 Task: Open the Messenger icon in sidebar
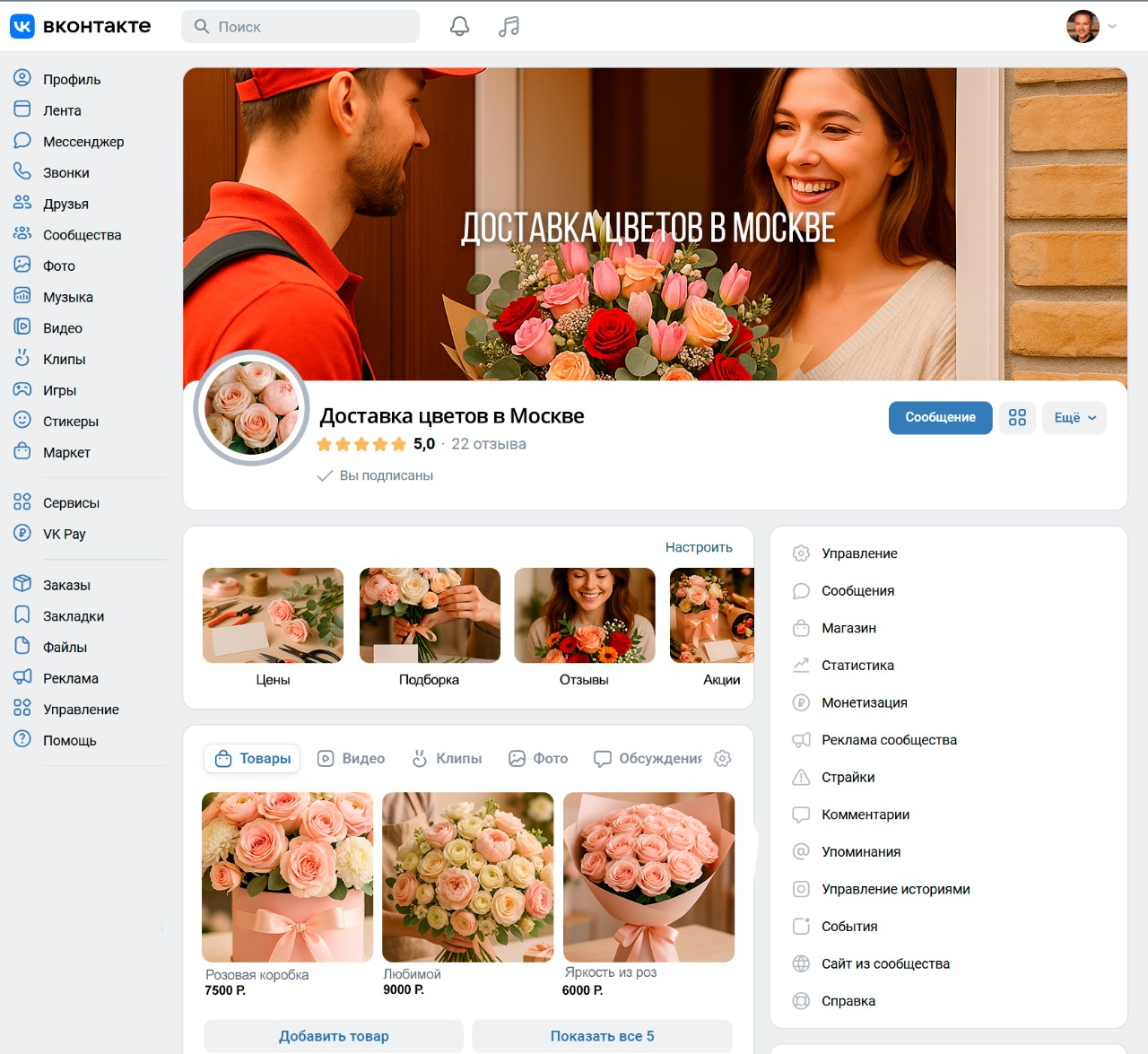click(x=22, y=141)
